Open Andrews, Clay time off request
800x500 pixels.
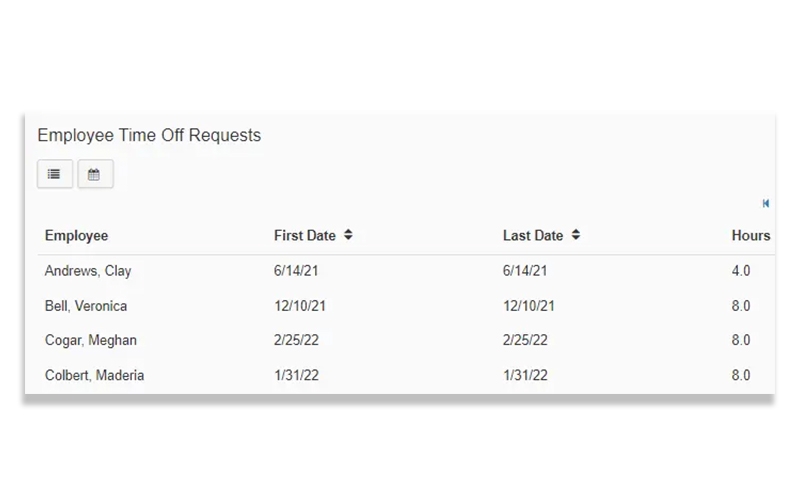[x=88, y=271]
